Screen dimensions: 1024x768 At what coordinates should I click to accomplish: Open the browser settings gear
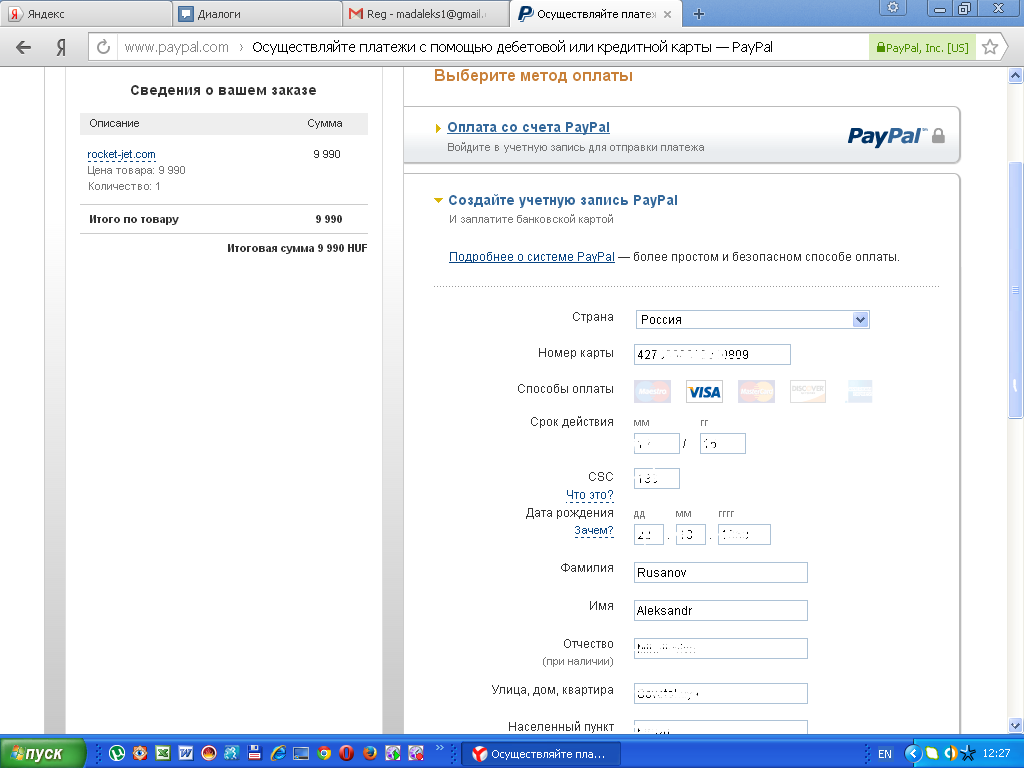(x=893, y=8)
